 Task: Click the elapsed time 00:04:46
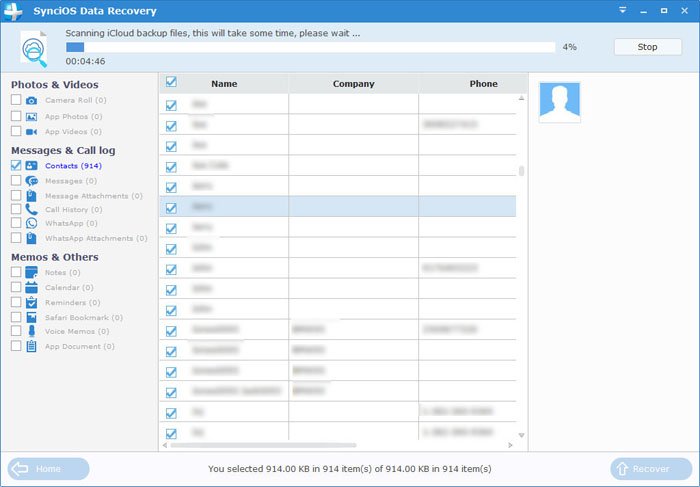tap(85, 61)
